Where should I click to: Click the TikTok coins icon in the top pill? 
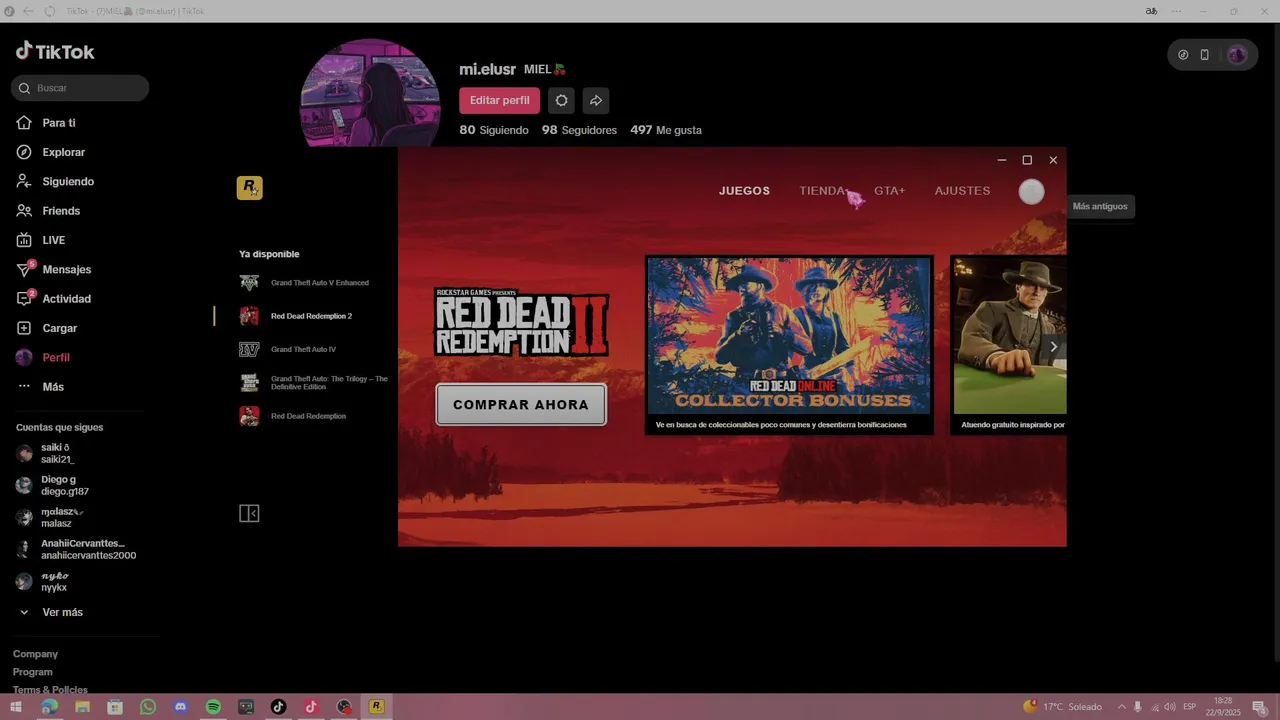pos(1183,55)
